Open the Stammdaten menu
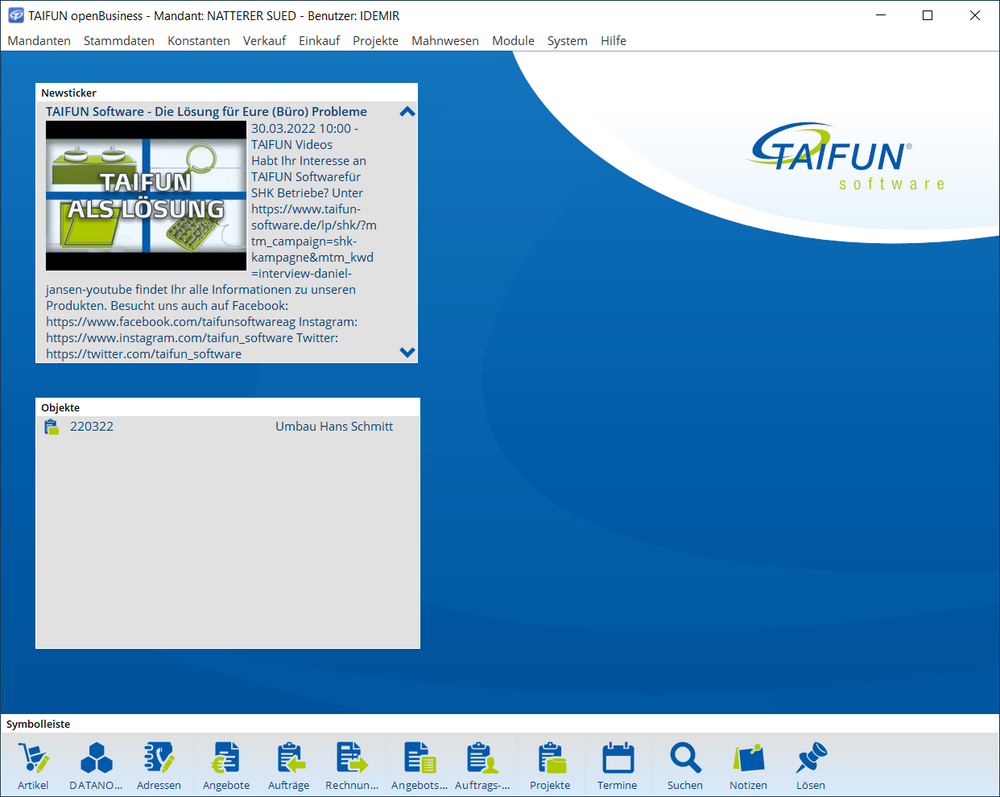 coord(119,41)
